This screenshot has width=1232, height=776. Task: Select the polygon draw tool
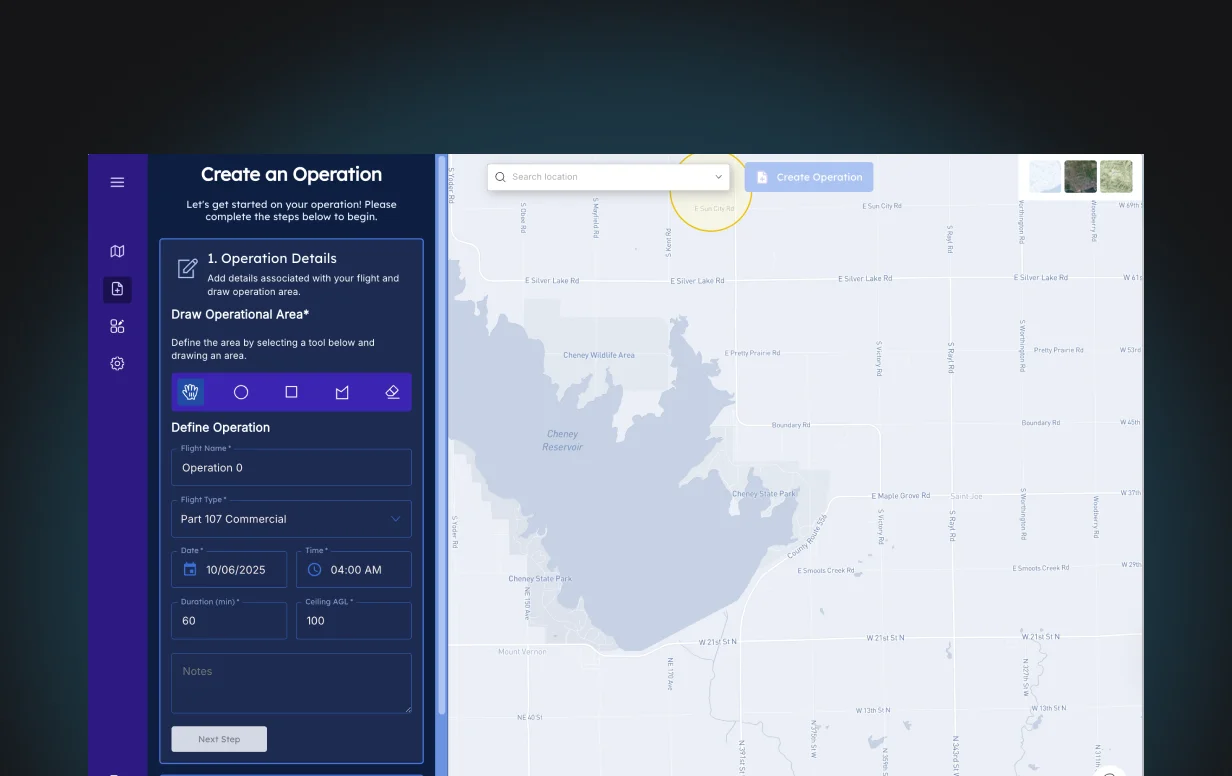click(342, 392)
